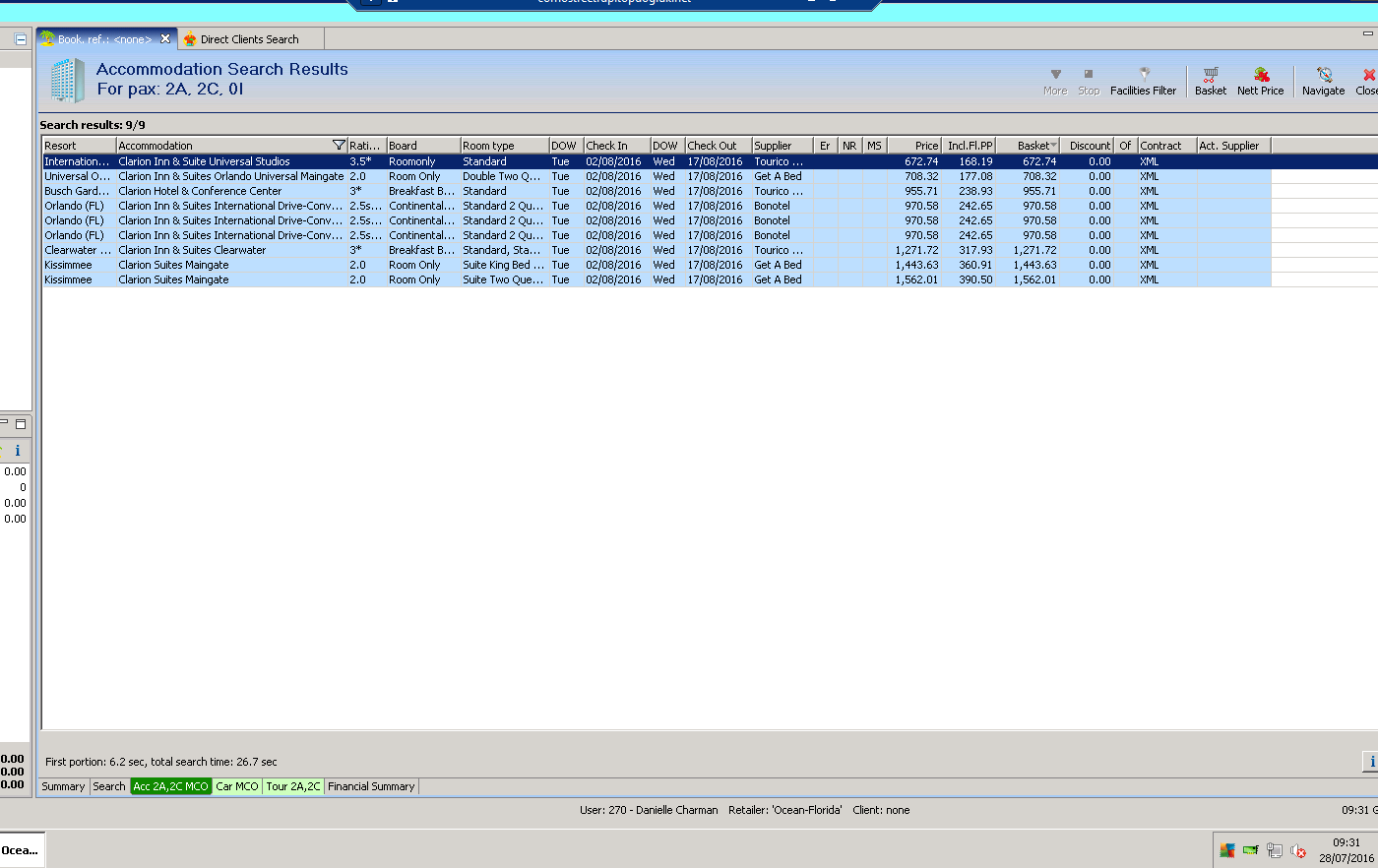Sort by the Incl.Fl.PP column header

pos(970,146)
